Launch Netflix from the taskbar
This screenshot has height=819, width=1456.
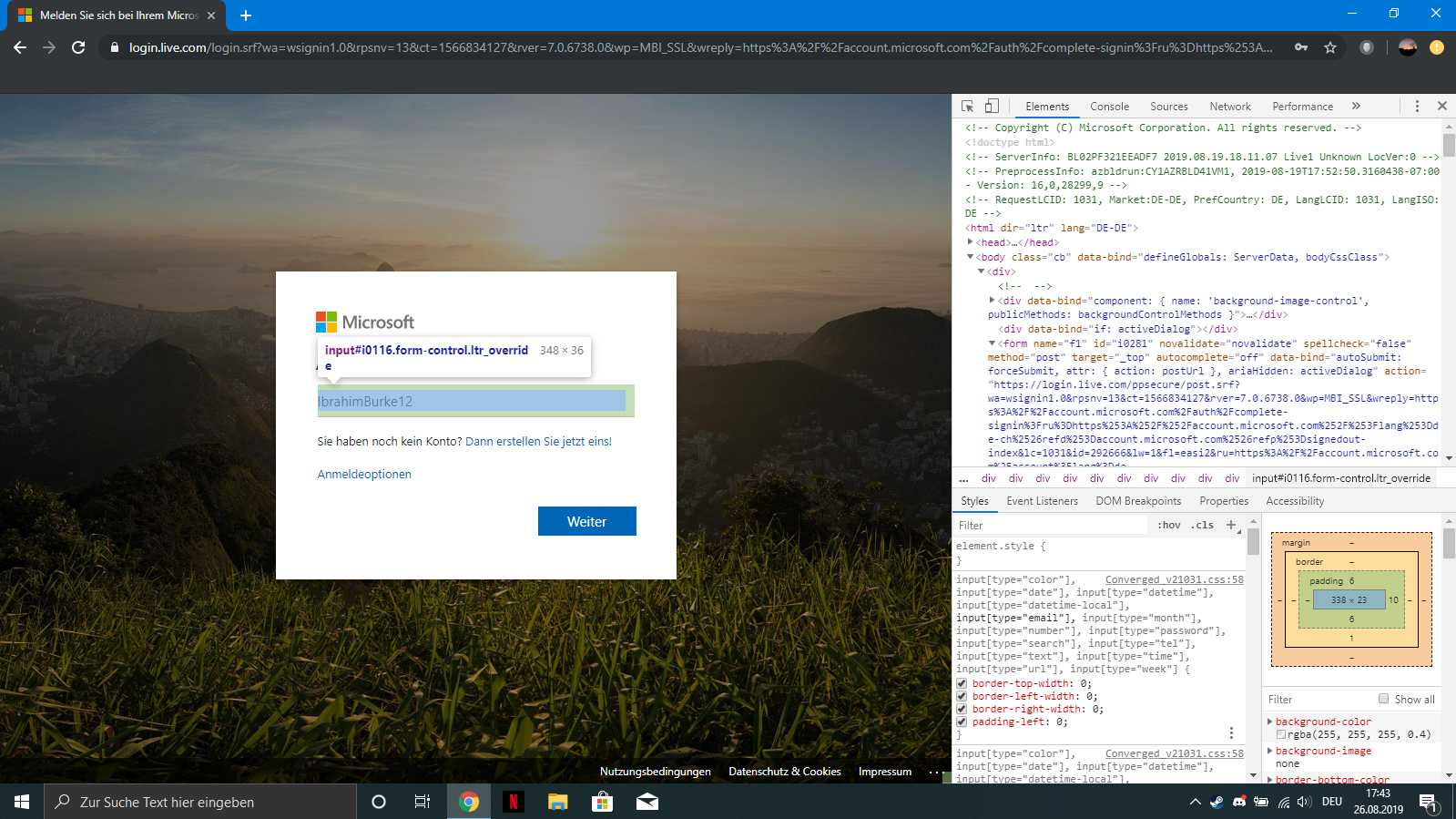click(514, 802)
